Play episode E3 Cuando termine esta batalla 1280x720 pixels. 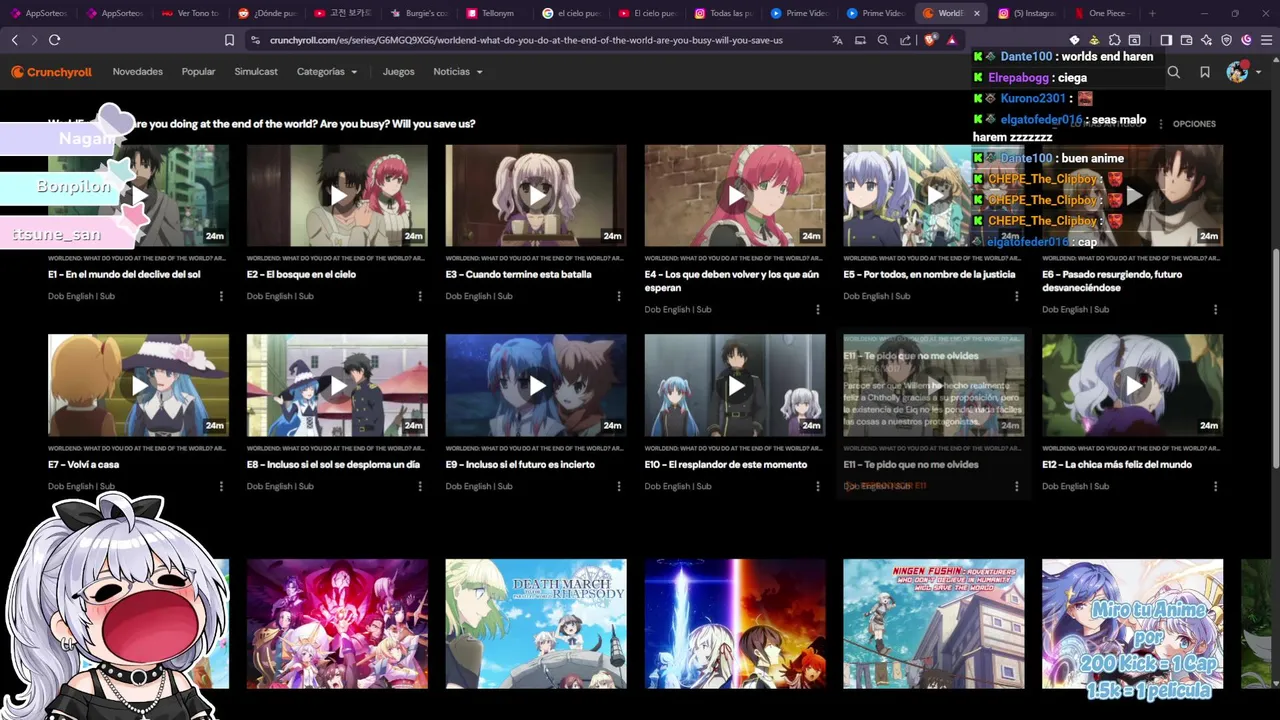click(x=536, y=195)
